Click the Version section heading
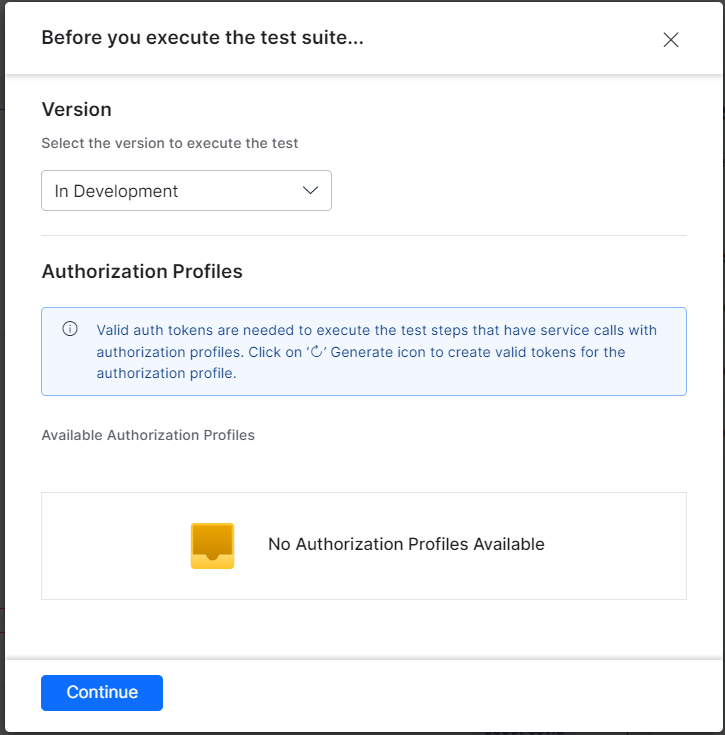Viewport: 725px width, 735px height. click(76, 109)
